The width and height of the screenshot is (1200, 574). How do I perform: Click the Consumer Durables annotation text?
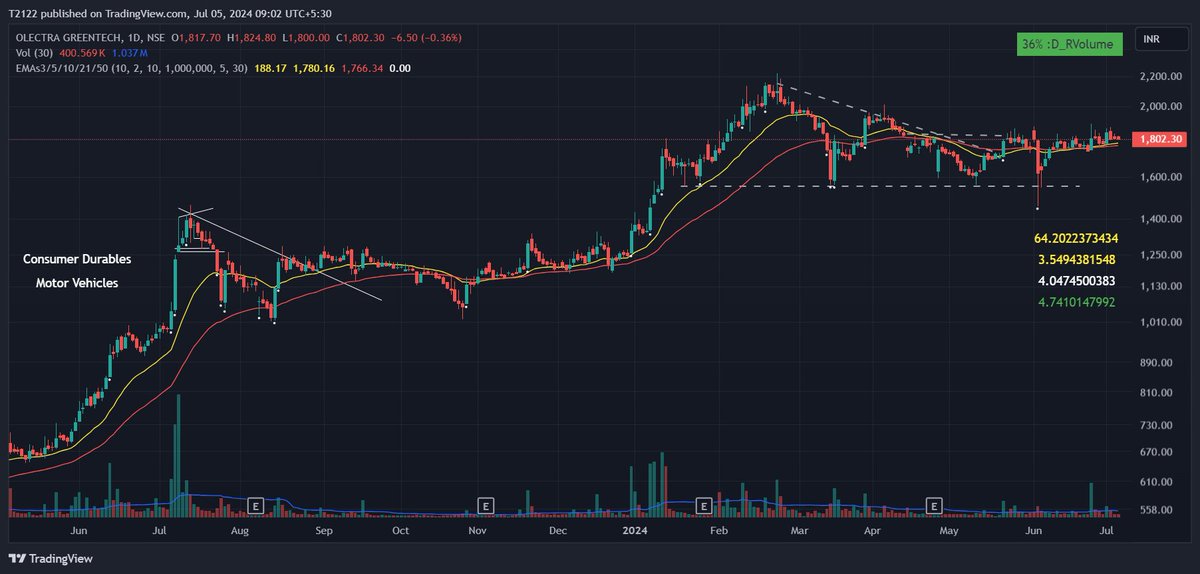coord(77,259)
